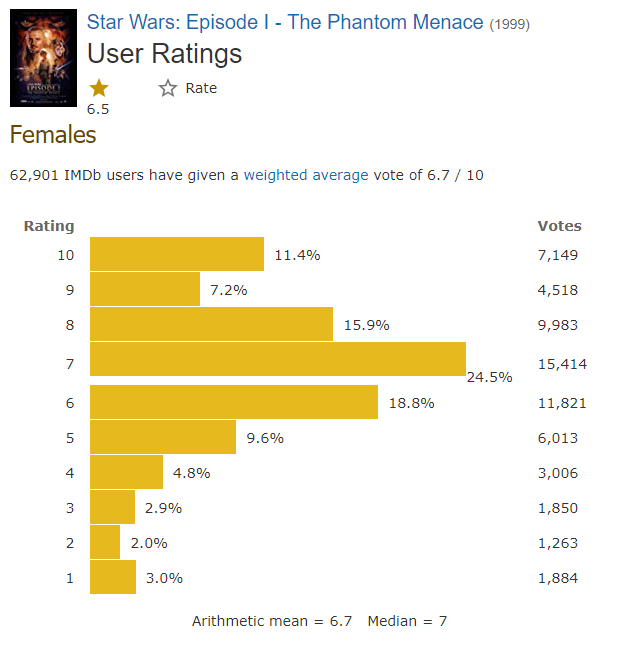Click the 7,149 votes count
The image size is (636, 646).
pyautogui.click(x=558, y=255)
